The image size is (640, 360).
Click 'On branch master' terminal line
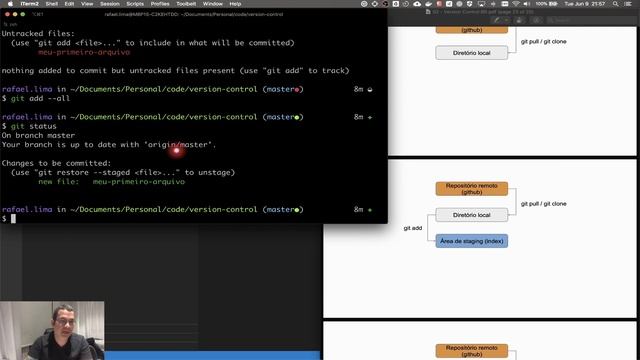pyautogui.click(x=38, y=136)
